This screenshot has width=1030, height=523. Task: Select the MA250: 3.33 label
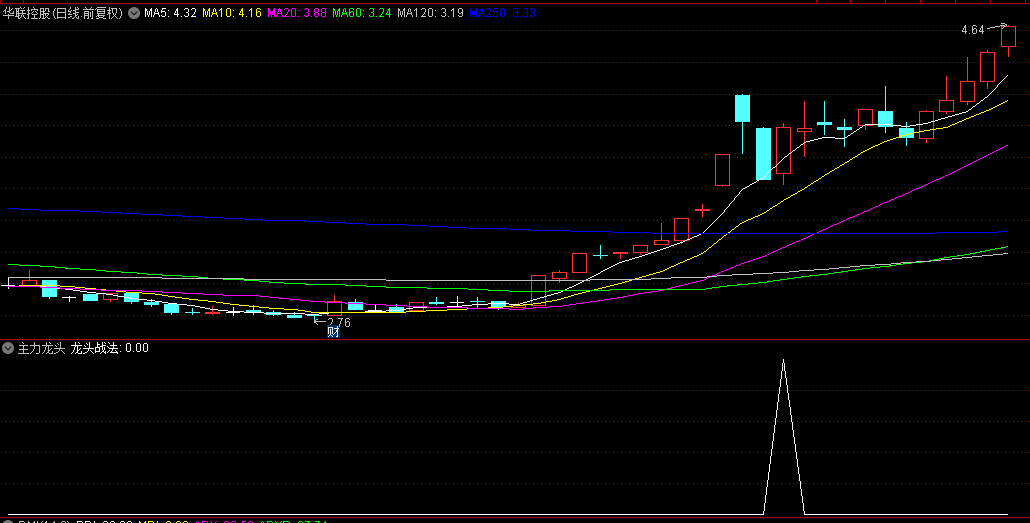point(503,13)
